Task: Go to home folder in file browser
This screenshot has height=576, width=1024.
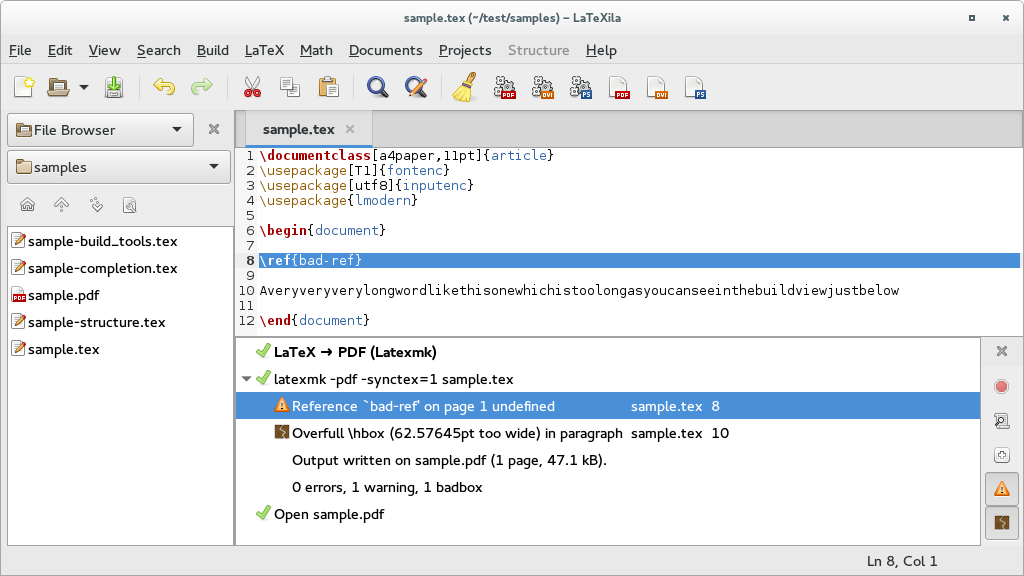Action: pyautogui.click(x=27, y=204)
